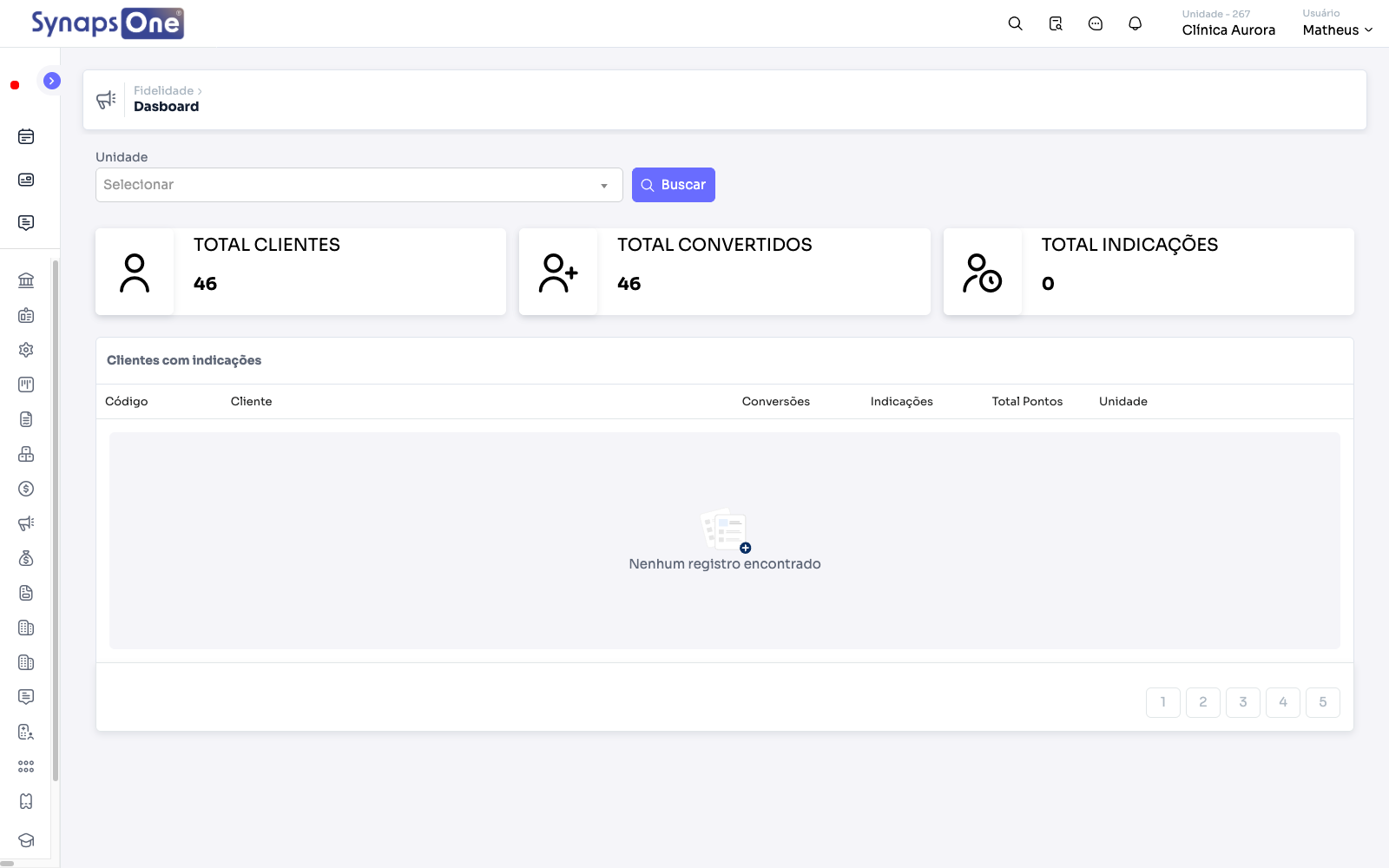
Task: Click the Código column header
Action: pos(127,401)
